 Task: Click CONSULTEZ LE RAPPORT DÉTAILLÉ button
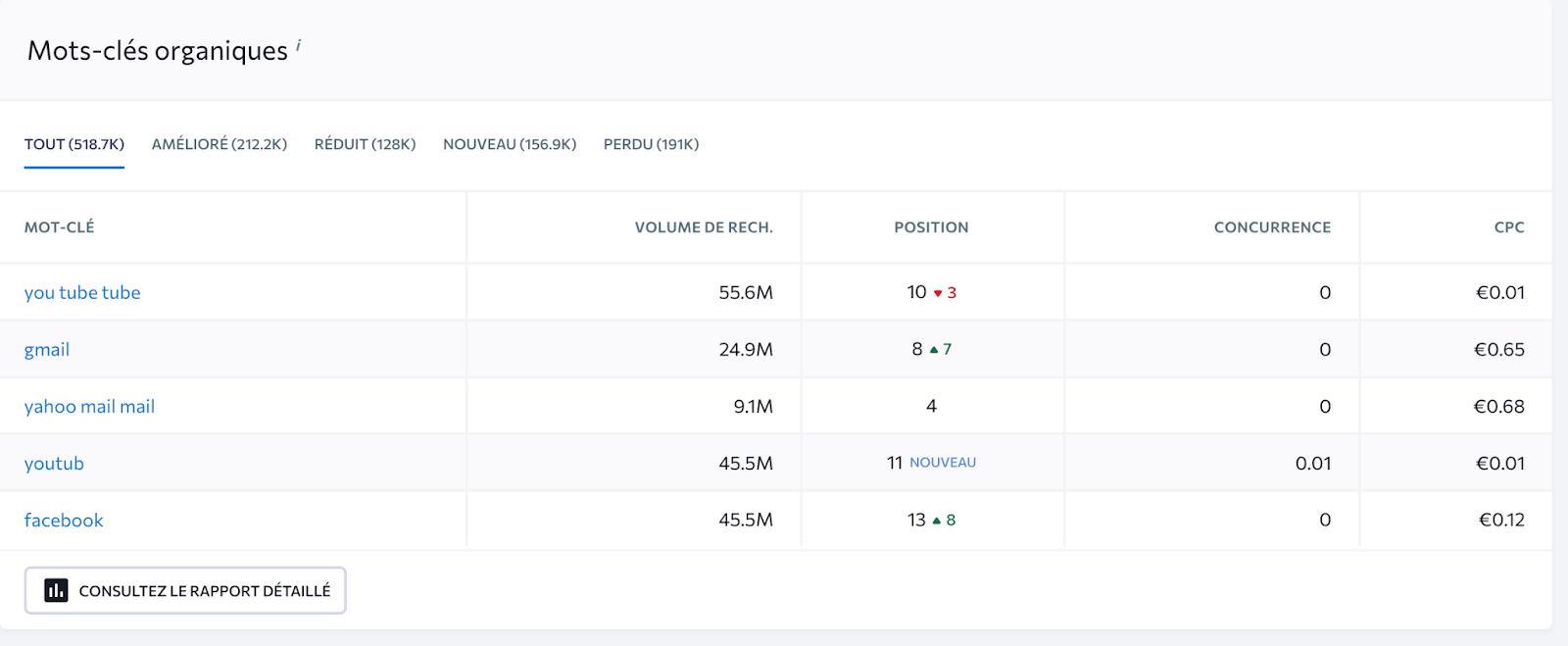click(x=185, y=590)
